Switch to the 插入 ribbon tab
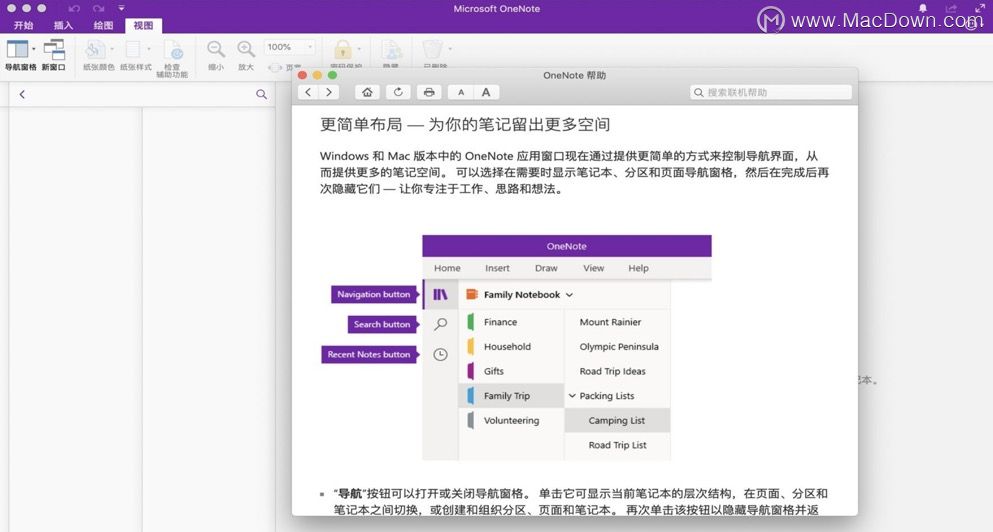The width and height of the screenshot is (993, 532). coord(63,25)
